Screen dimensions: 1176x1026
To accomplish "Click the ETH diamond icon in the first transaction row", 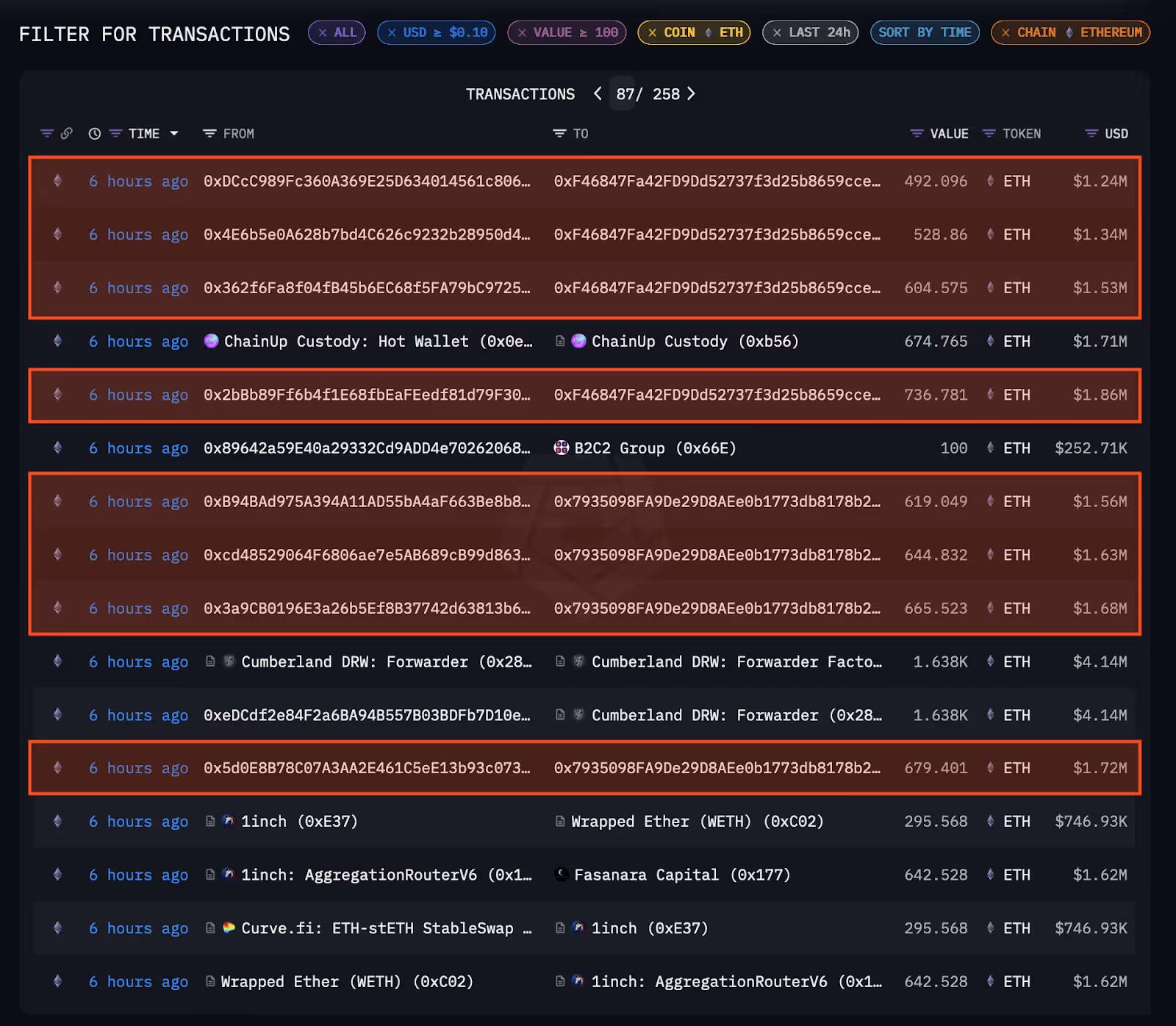I will 58,181.
